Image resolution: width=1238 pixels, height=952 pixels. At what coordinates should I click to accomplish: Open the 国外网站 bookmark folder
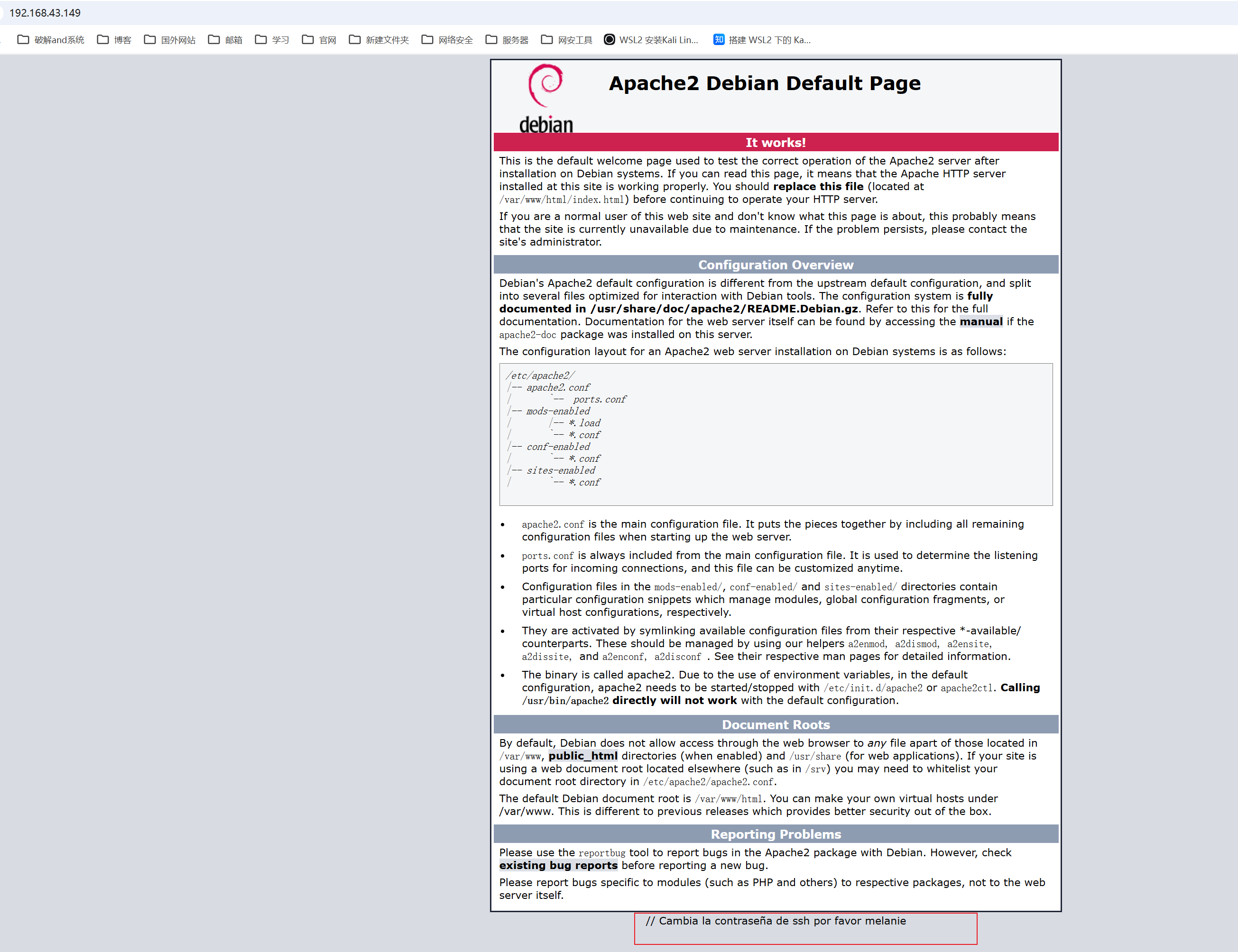pos(169,40)
